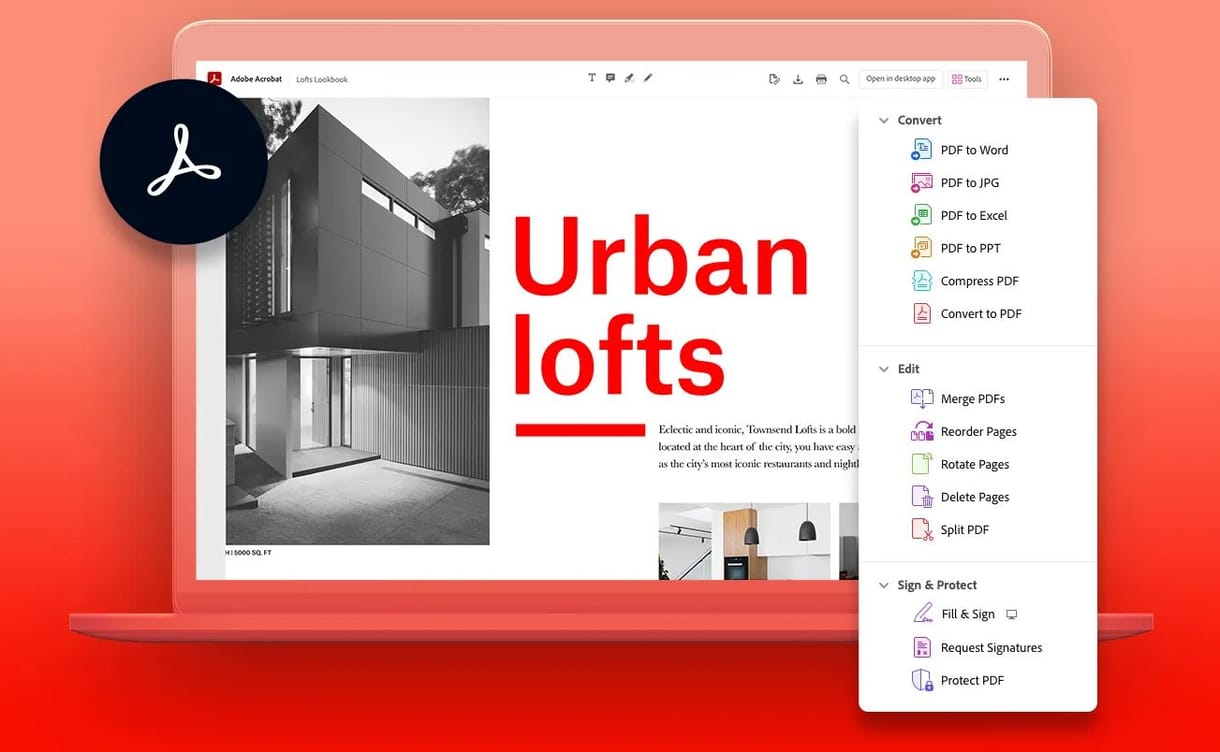The width and height of the screenshot is (1220, 752).
Task: Collapse the Convert section chevron
Action: pyautogui.click(x=883, y=120)
